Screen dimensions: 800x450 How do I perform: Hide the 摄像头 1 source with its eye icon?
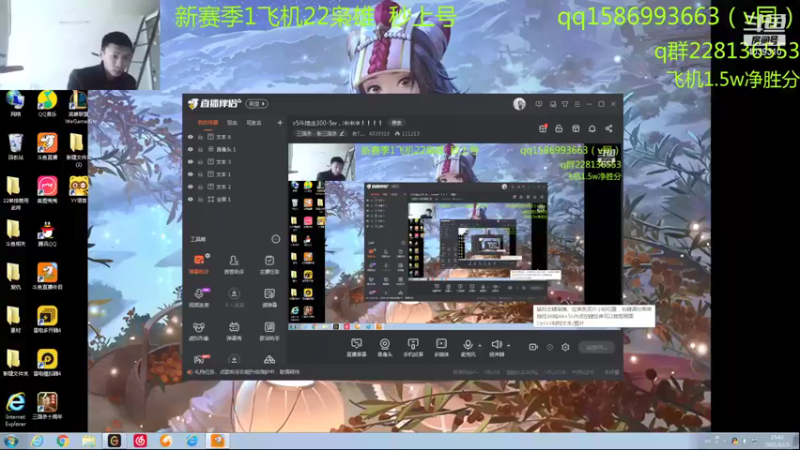[x=191, y=149]
